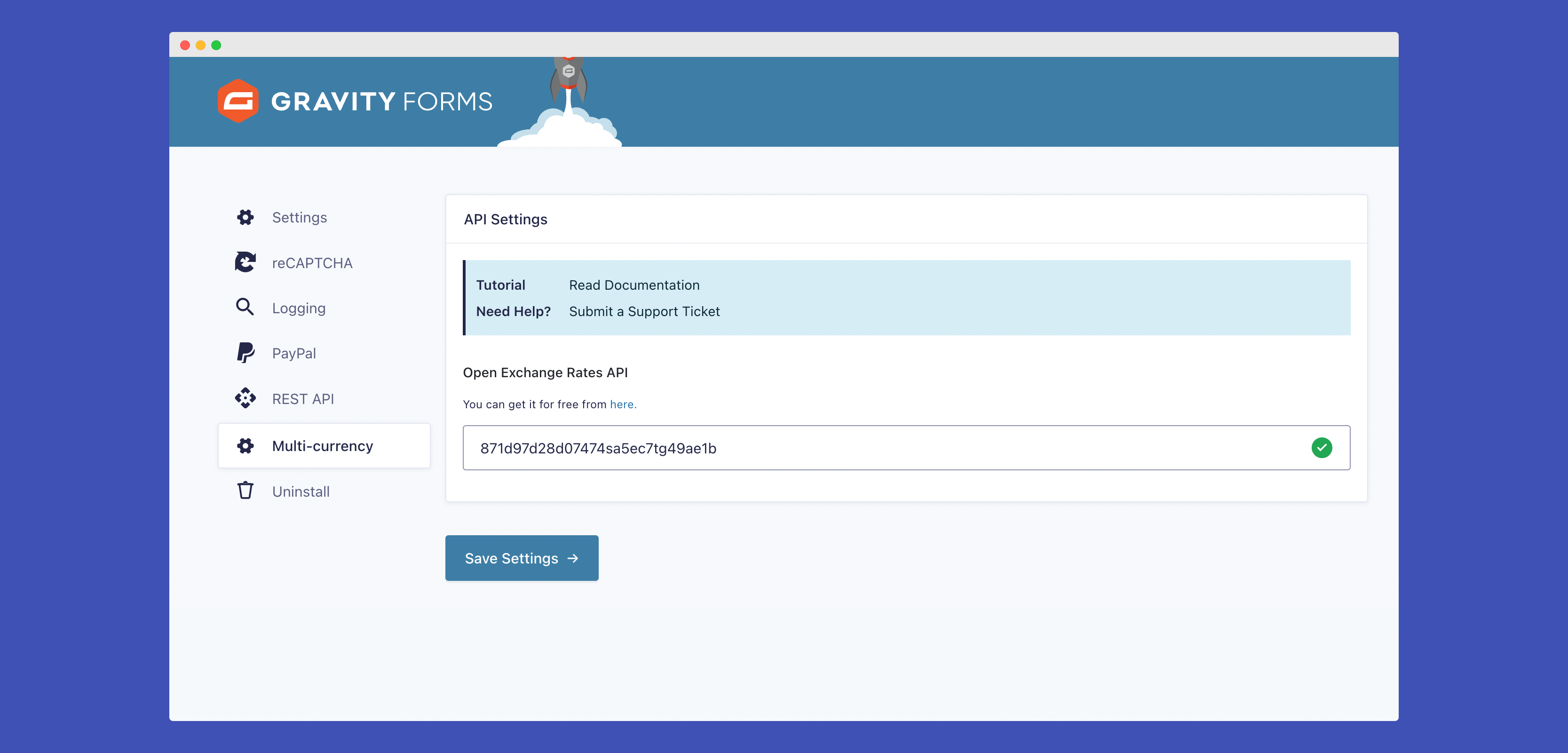Select the PayPal icon in sidebar

[245, 353]
